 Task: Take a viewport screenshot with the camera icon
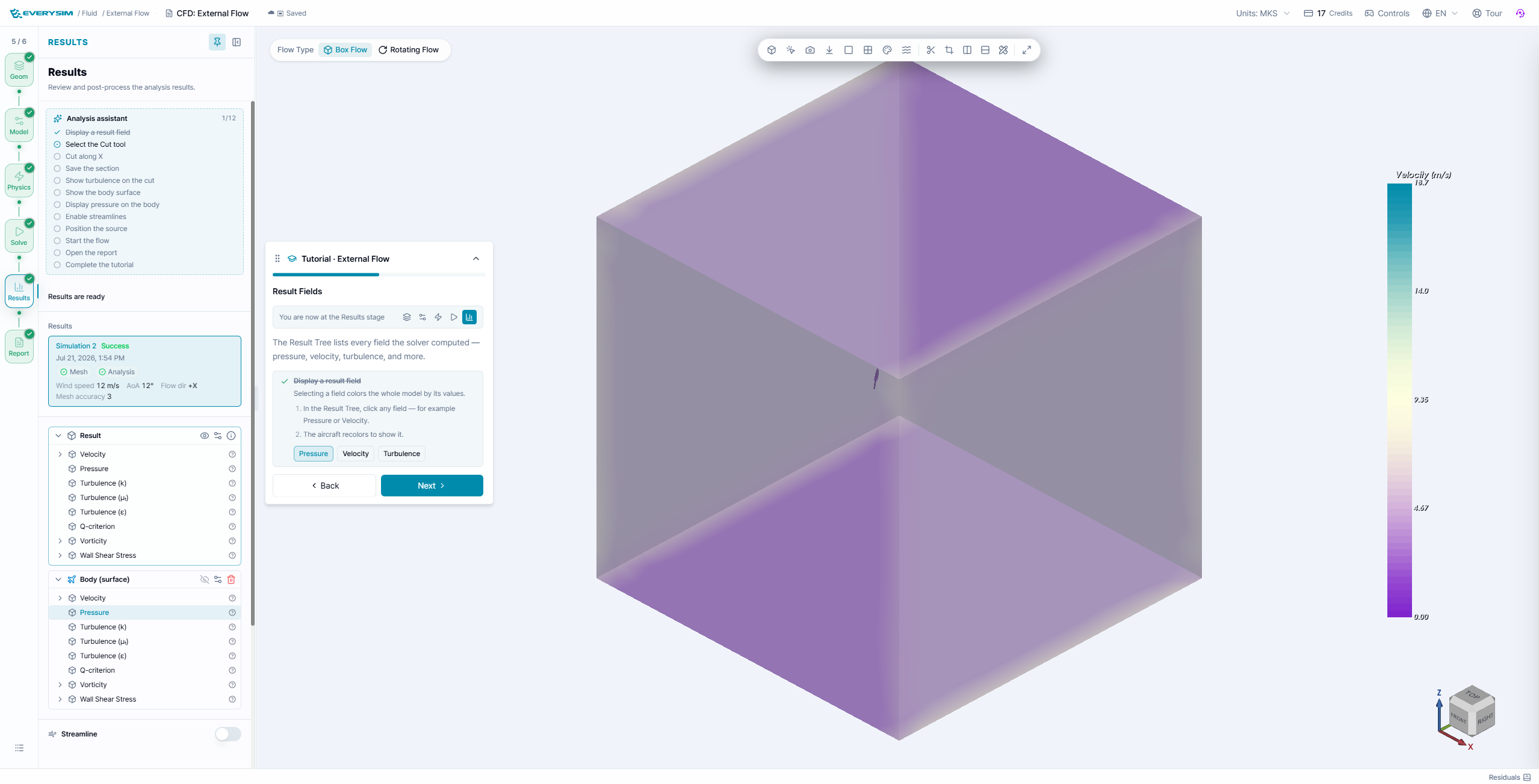point(810,50)
